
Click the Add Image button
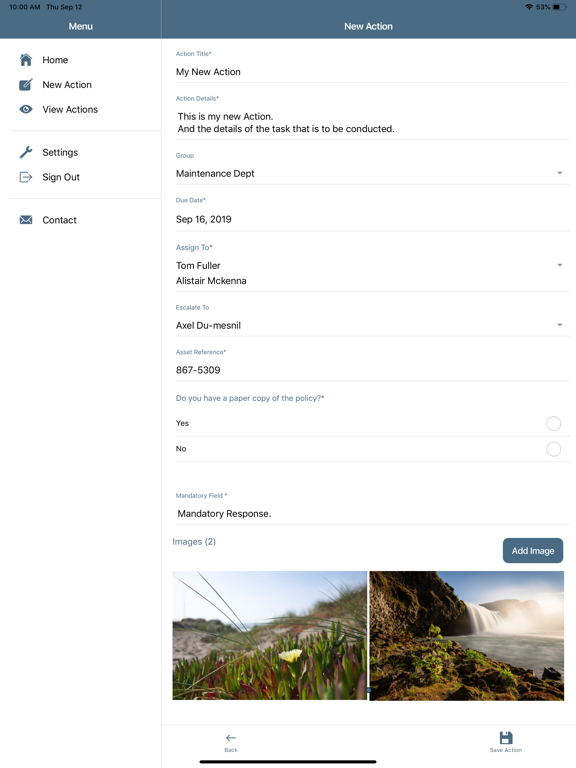point(533,551)
